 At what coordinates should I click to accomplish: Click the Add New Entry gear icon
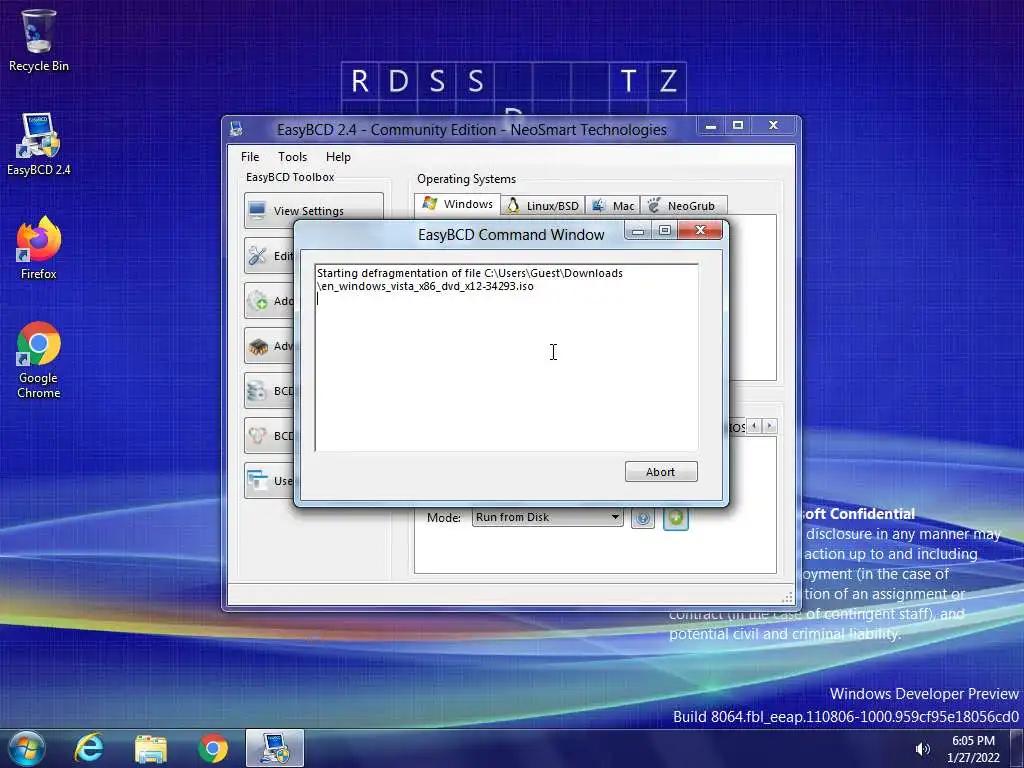point(257,300)
